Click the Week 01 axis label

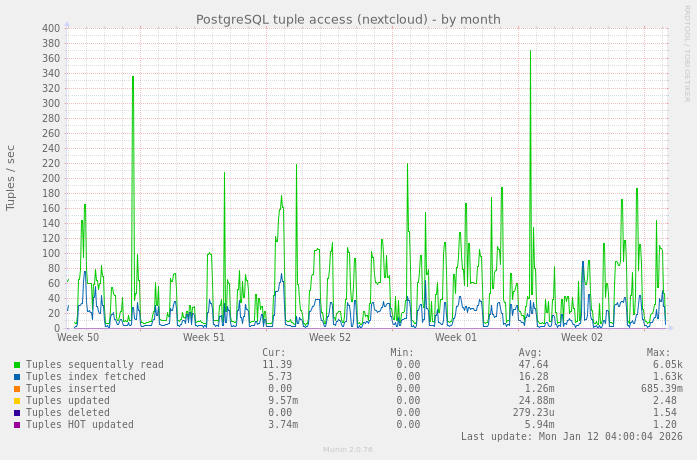[456, 337]
